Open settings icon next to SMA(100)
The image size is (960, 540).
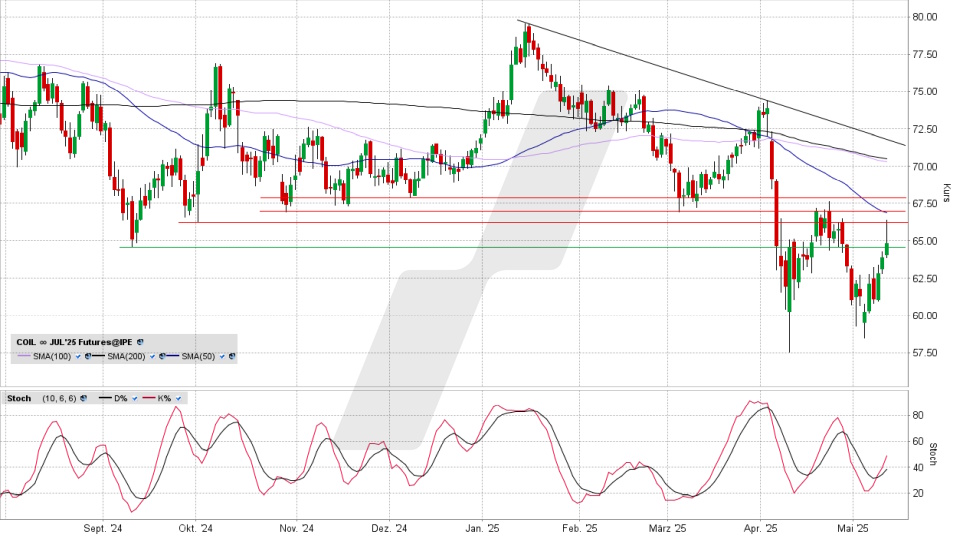tap(88, 356)
